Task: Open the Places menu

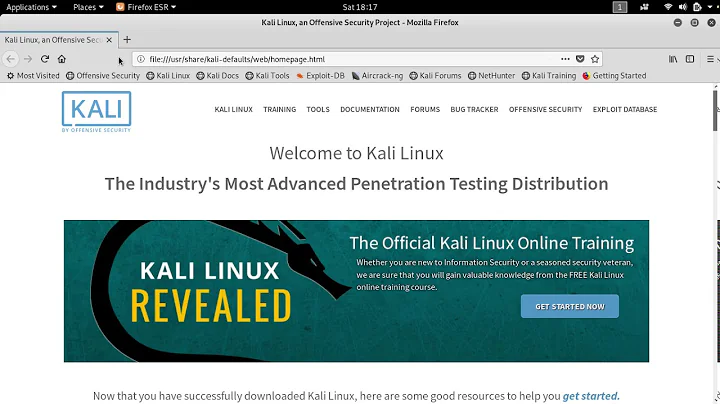Action: [x=88, y=7]
